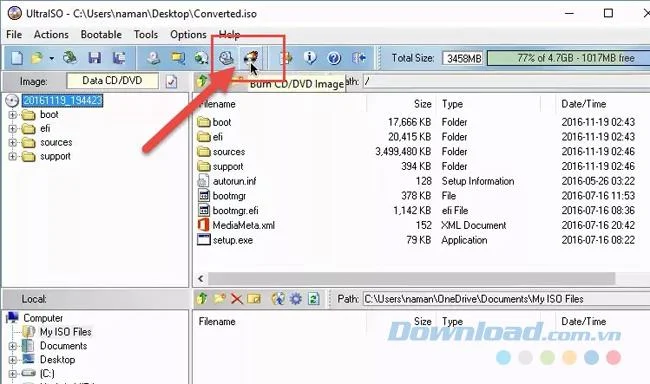This screenshot has width=650, height=384.
Task: Open the Bootable menu
Action: [101, 34]
